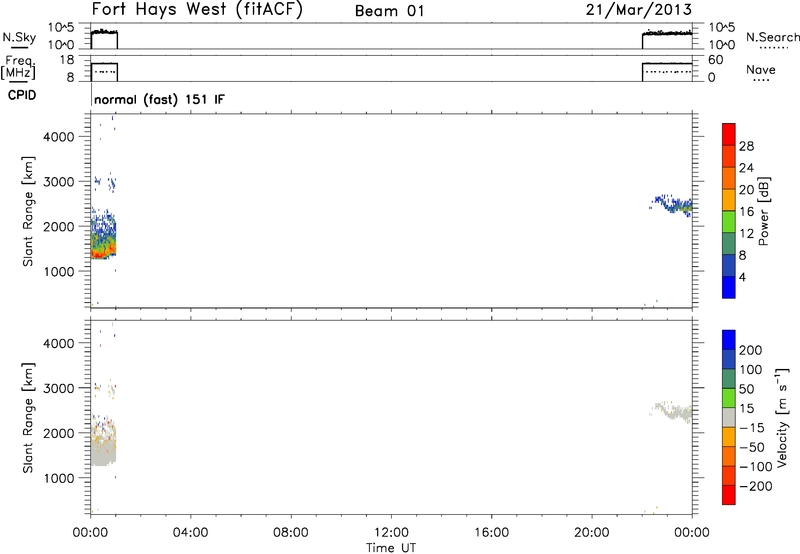Click the "18" tick on frequency axis
Viewport: 800px width, 554px height.
(x=67, y=60)
